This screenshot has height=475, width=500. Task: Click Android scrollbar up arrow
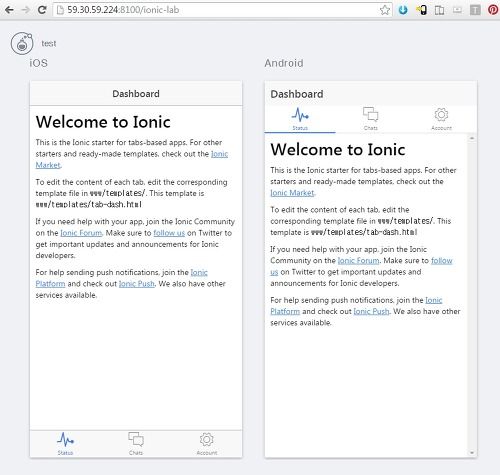coord(472,138)
